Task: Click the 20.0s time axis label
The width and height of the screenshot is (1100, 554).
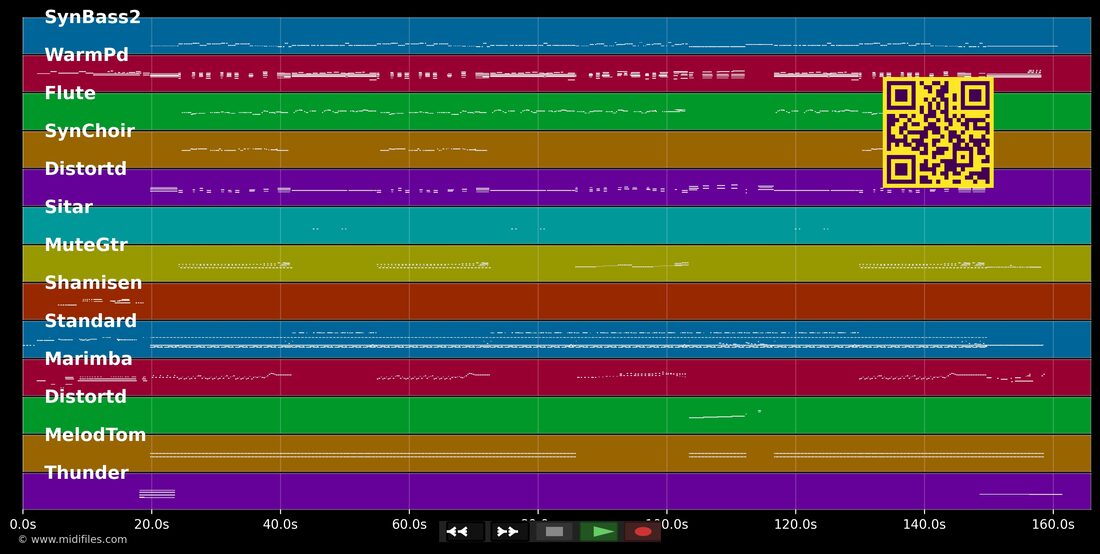Action: click(152, 525)
